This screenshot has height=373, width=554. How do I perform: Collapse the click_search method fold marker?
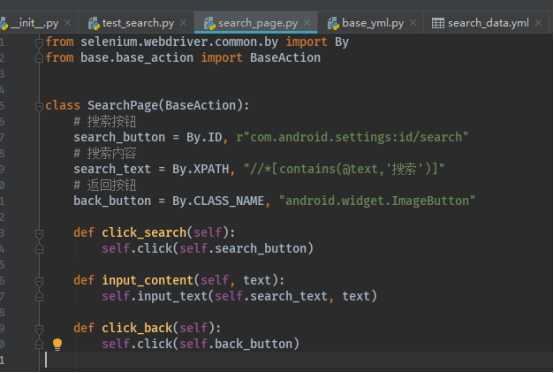[x=39, y=233]
